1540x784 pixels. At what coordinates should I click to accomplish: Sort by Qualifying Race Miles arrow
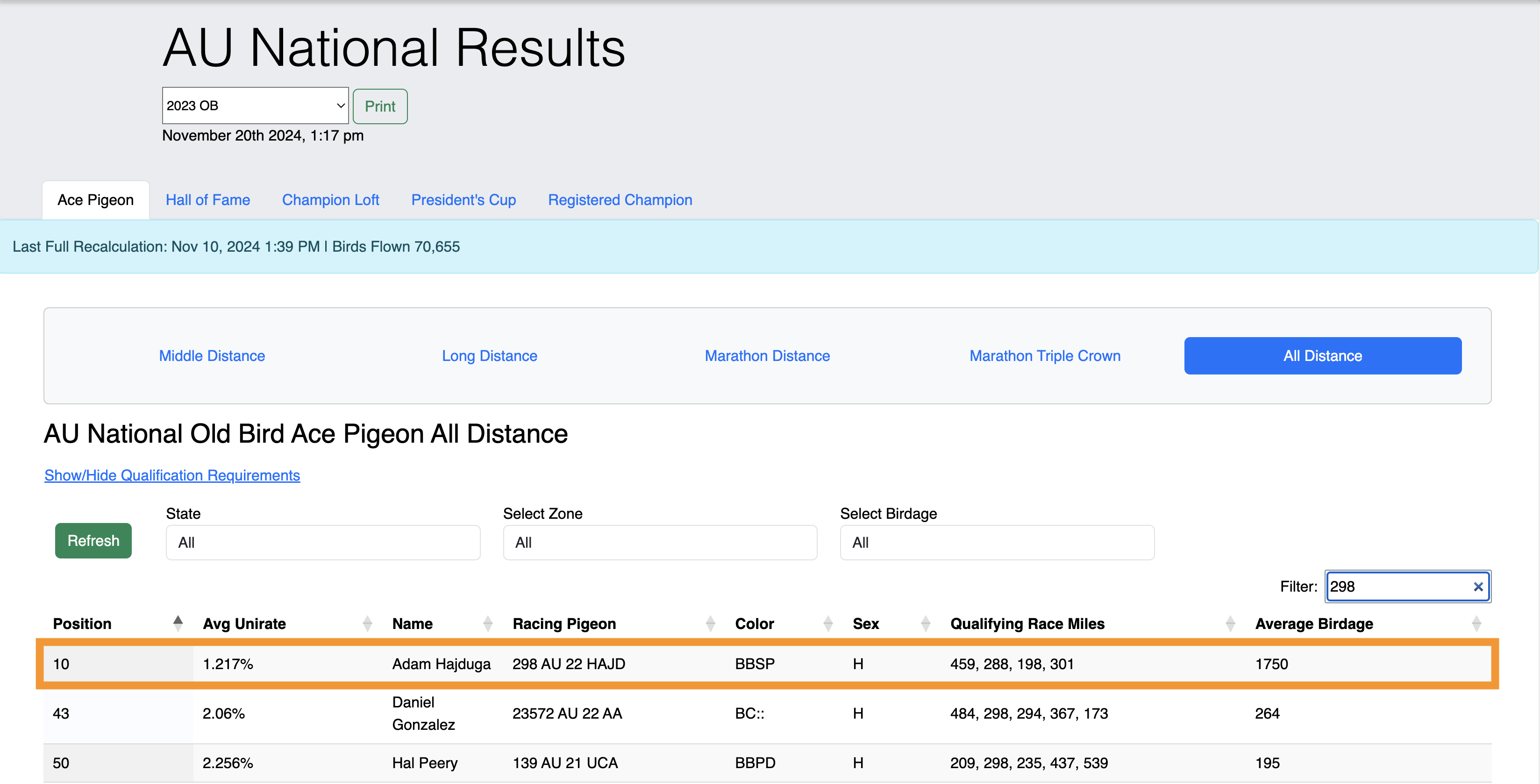click(x=1230, y=623)
